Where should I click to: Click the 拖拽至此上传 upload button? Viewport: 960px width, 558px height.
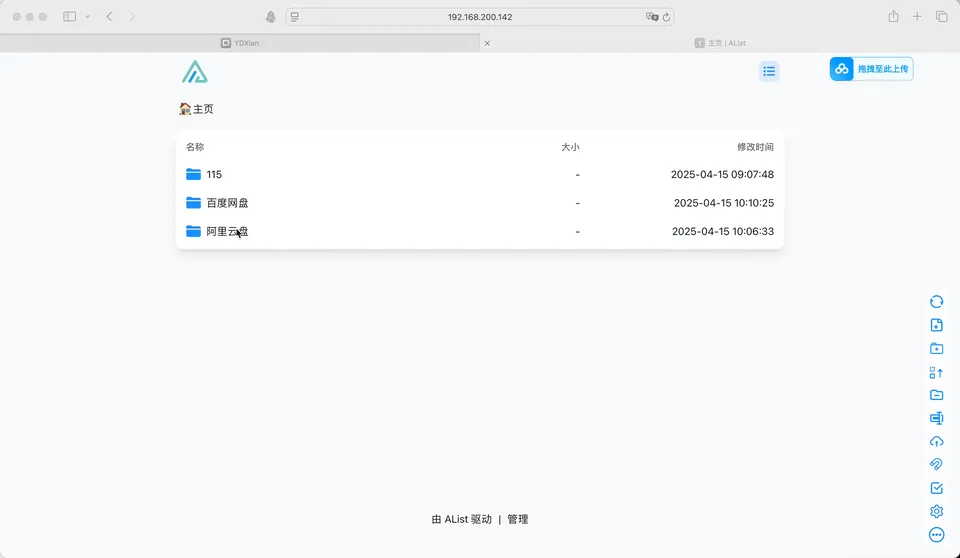[871, 69]
